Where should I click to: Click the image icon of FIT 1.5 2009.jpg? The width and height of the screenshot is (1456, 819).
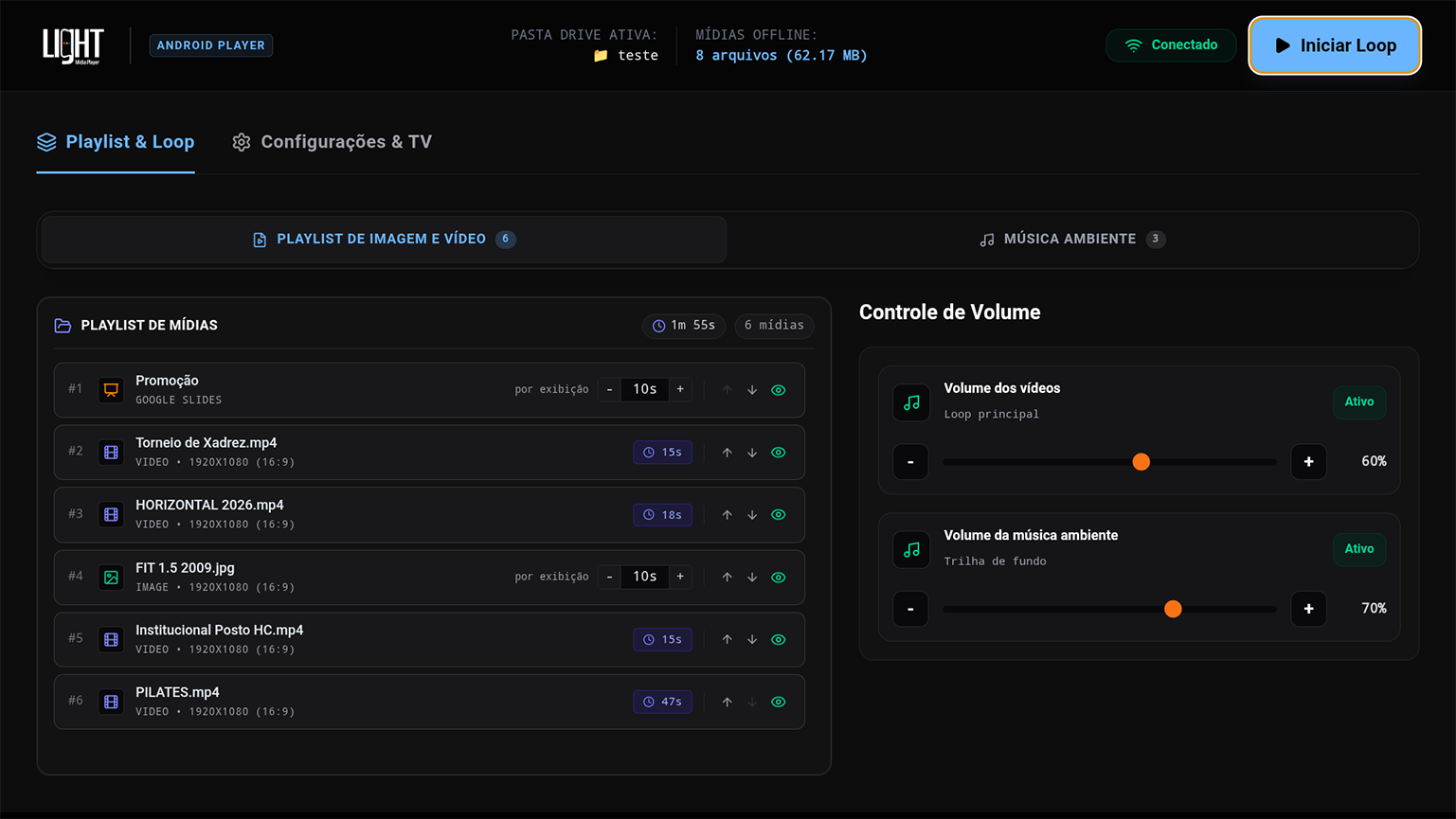(x=111, y=578)
